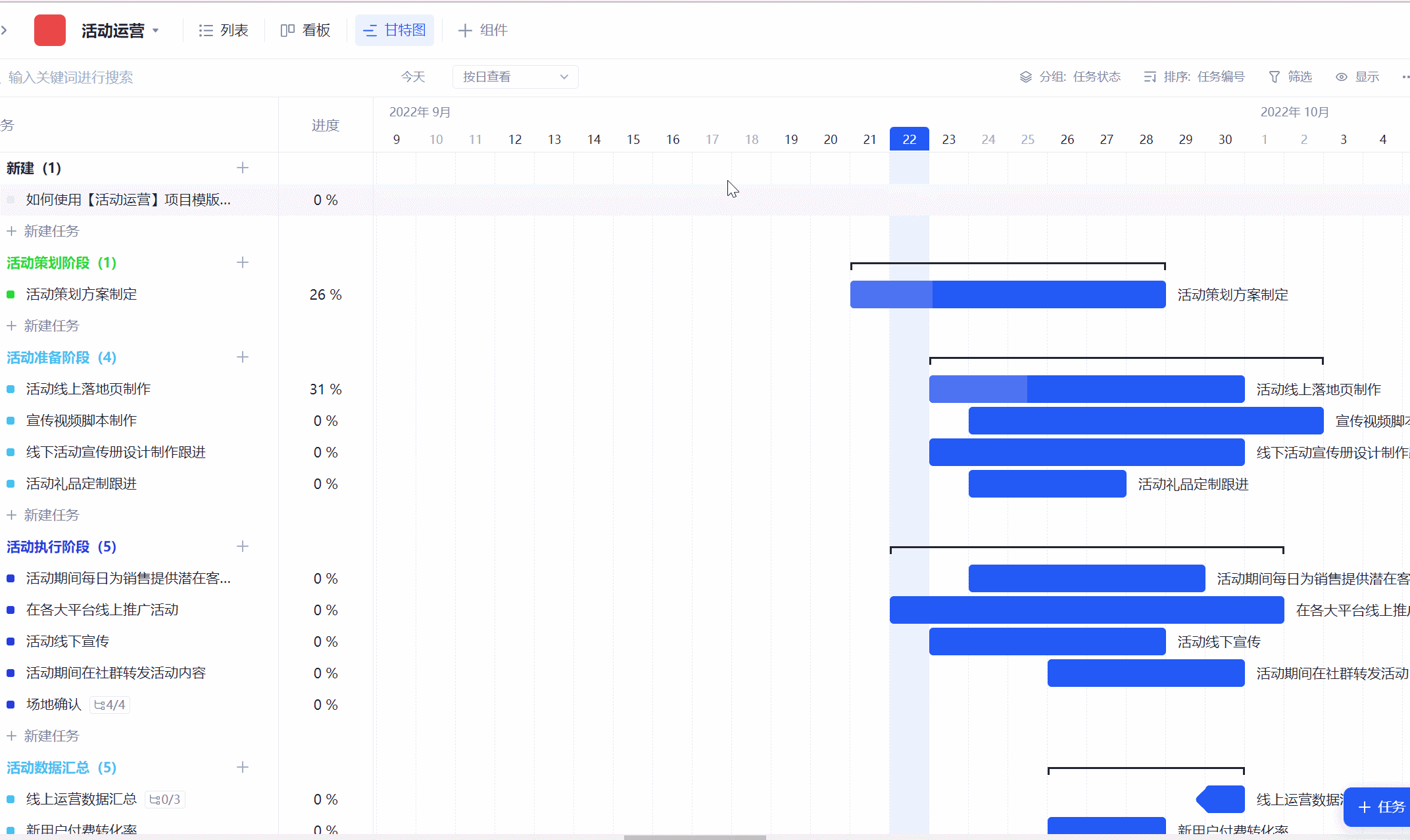
Task: Click 活动线上落地页制作 progress bar in Gantt
Action: click(1086, 389)
